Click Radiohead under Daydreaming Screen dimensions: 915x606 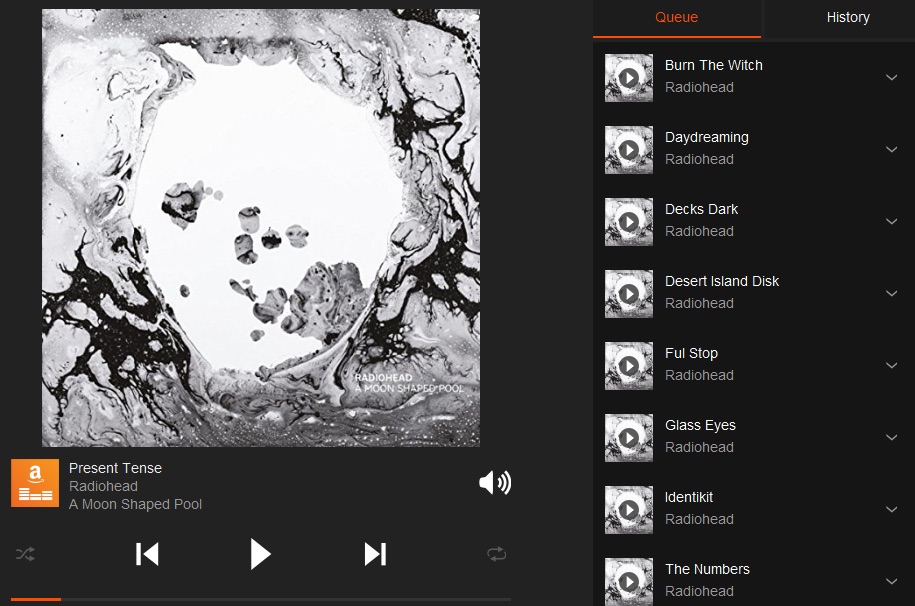(x=699, y=159)
